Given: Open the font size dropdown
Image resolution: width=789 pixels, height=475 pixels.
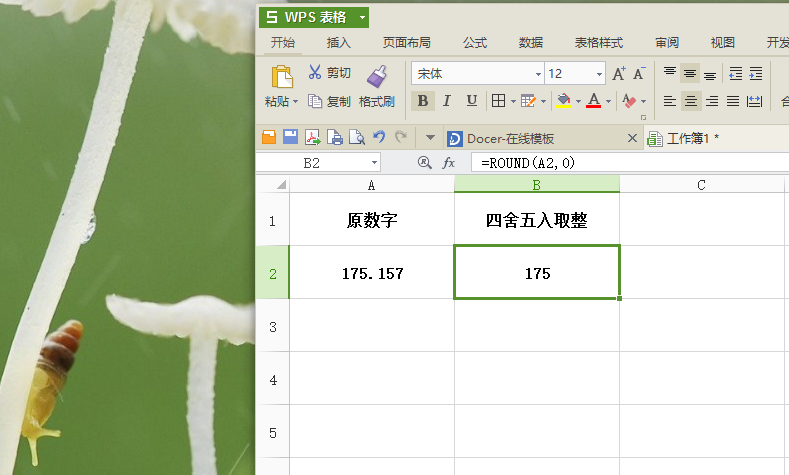Looking at the screenshot, I should coord(599,74).
